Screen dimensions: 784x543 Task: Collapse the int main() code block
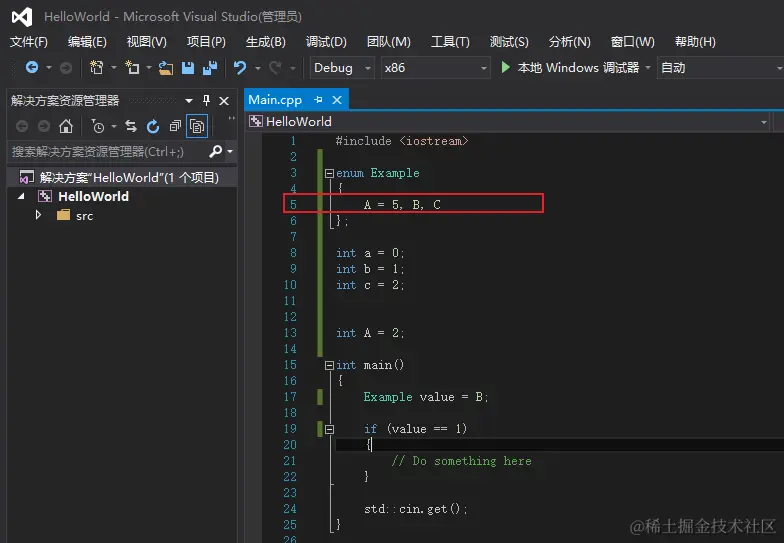click(329, 365)
